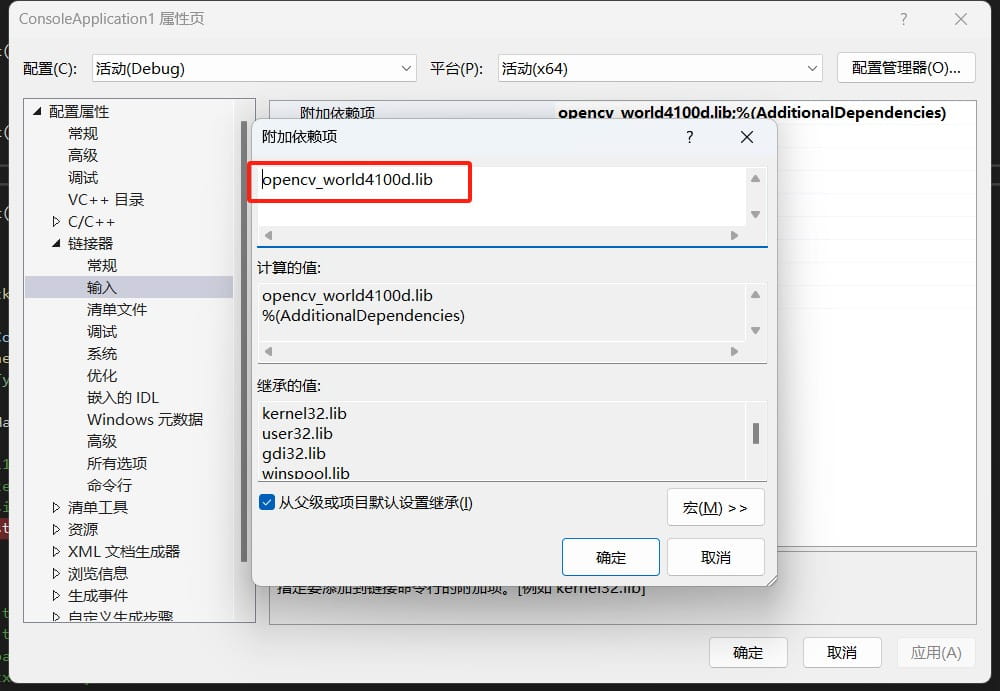Expand the C/C++ tree node

pos(56,221)
